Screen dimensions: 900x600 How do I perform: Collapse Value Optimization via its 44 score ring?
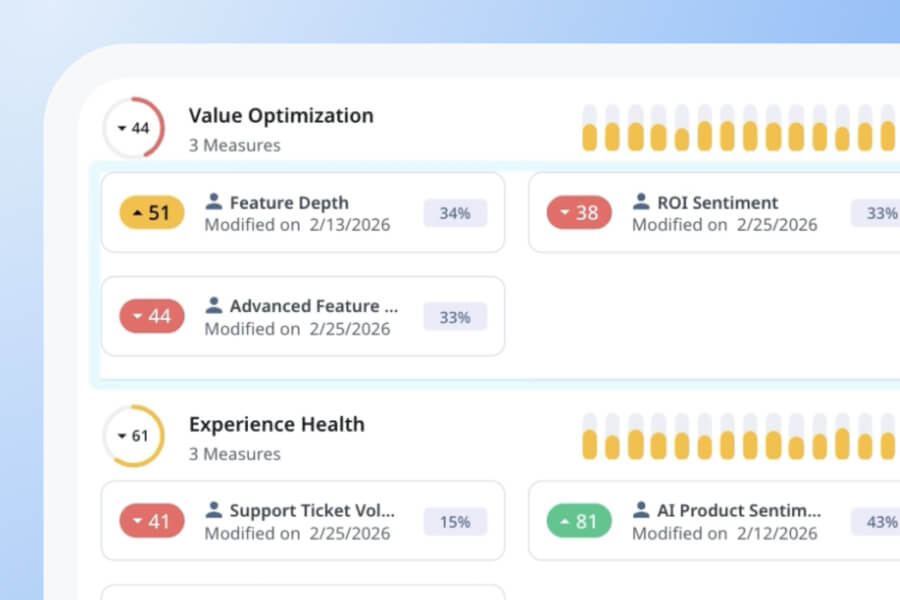coord(134,127)
